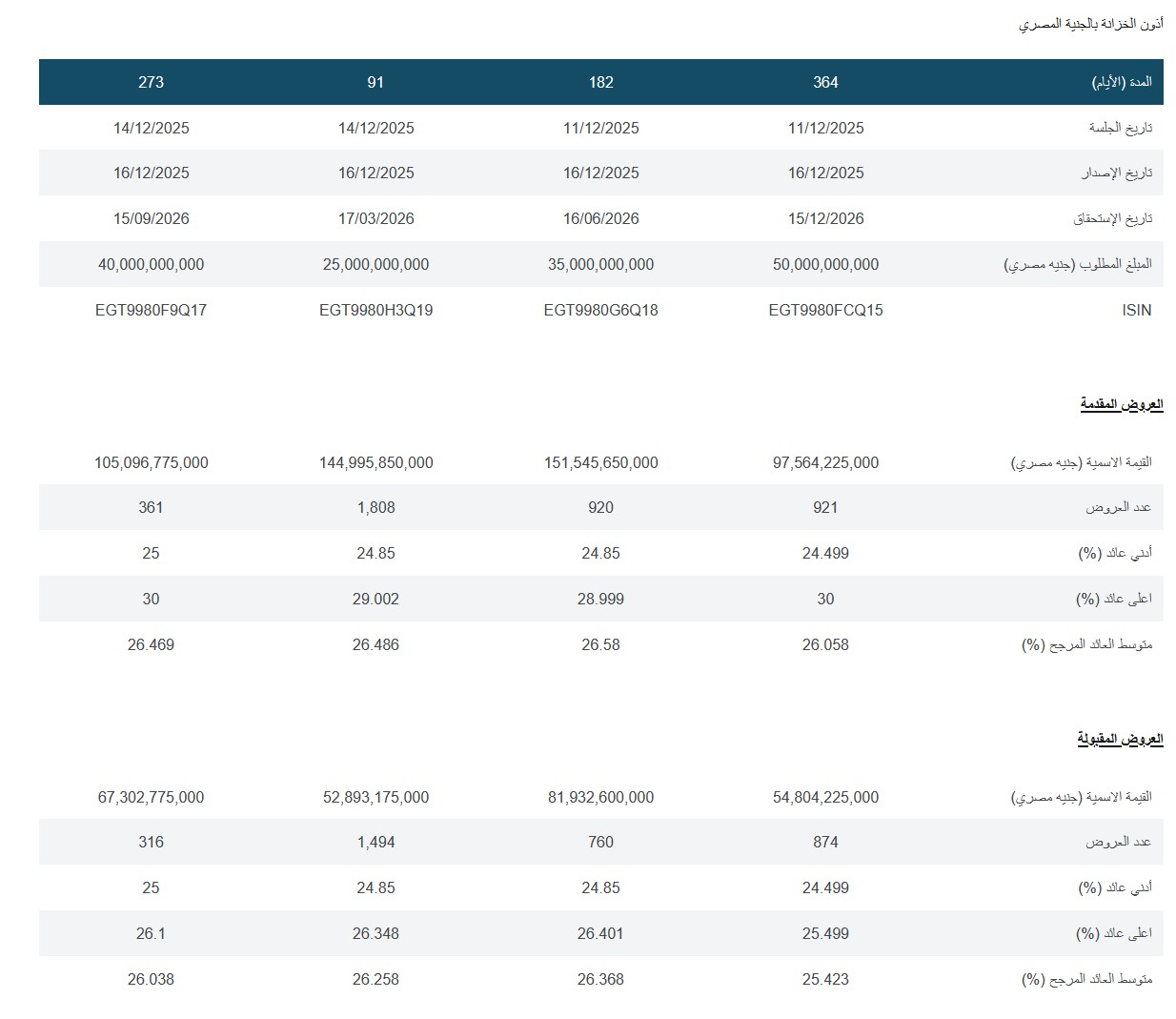1176x1019 pixels.
Task: Click submitted bids value 151,545,650,000
Action: pyautogui.click(x=600, y=462)
